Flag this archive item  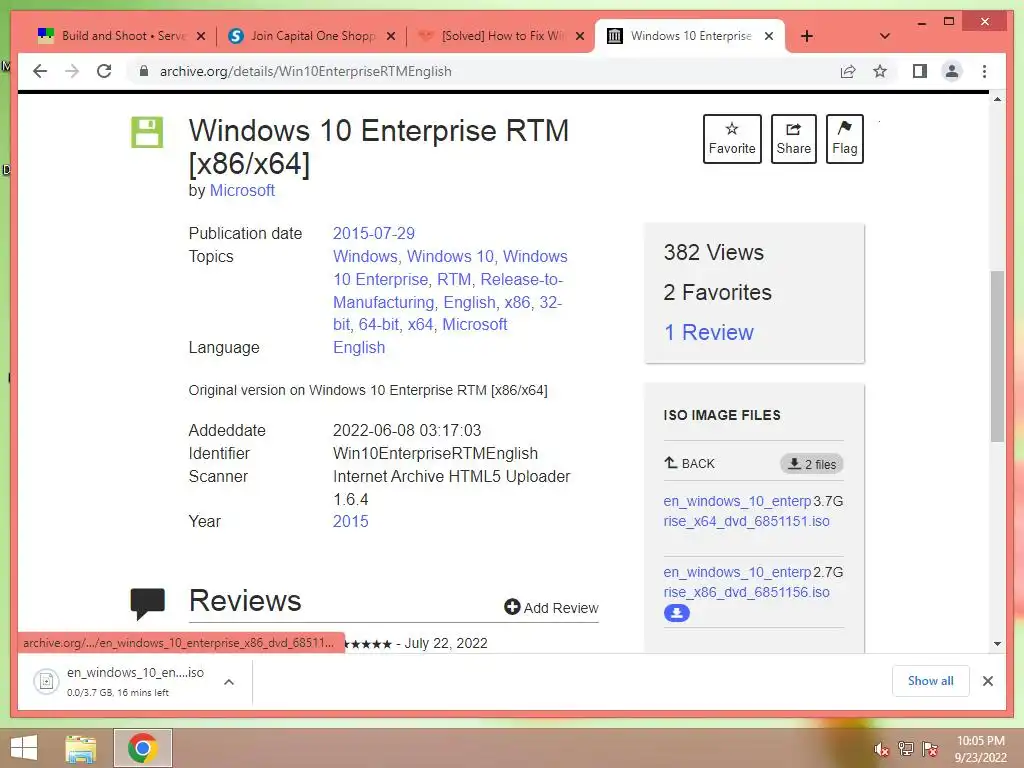point(844,139)
